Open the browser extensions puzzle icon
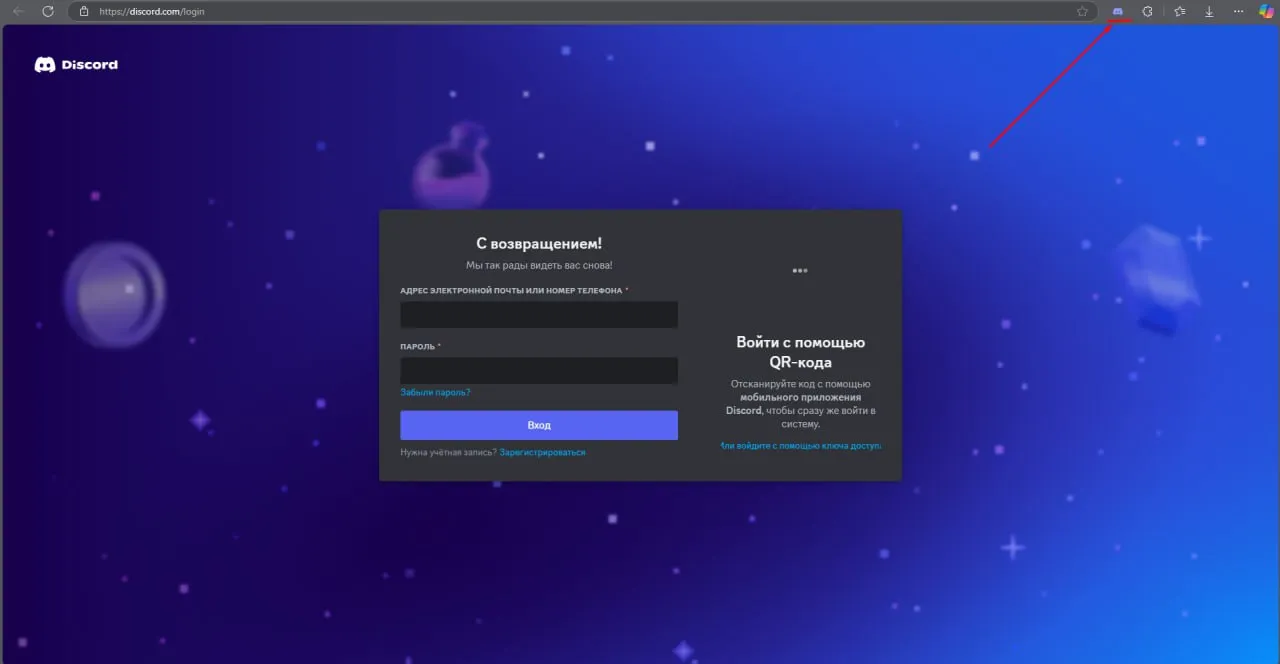 pyautogui.click(x=1148, y=12)
